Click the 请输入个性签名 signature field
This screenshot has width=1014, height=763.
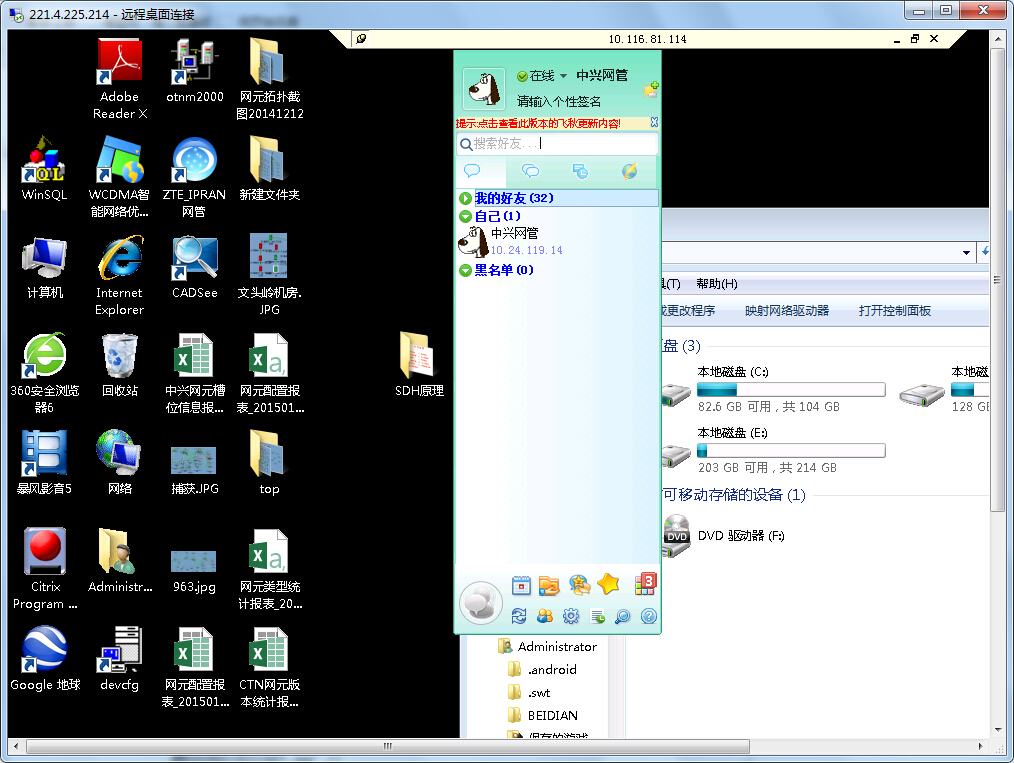pos(559,102)
